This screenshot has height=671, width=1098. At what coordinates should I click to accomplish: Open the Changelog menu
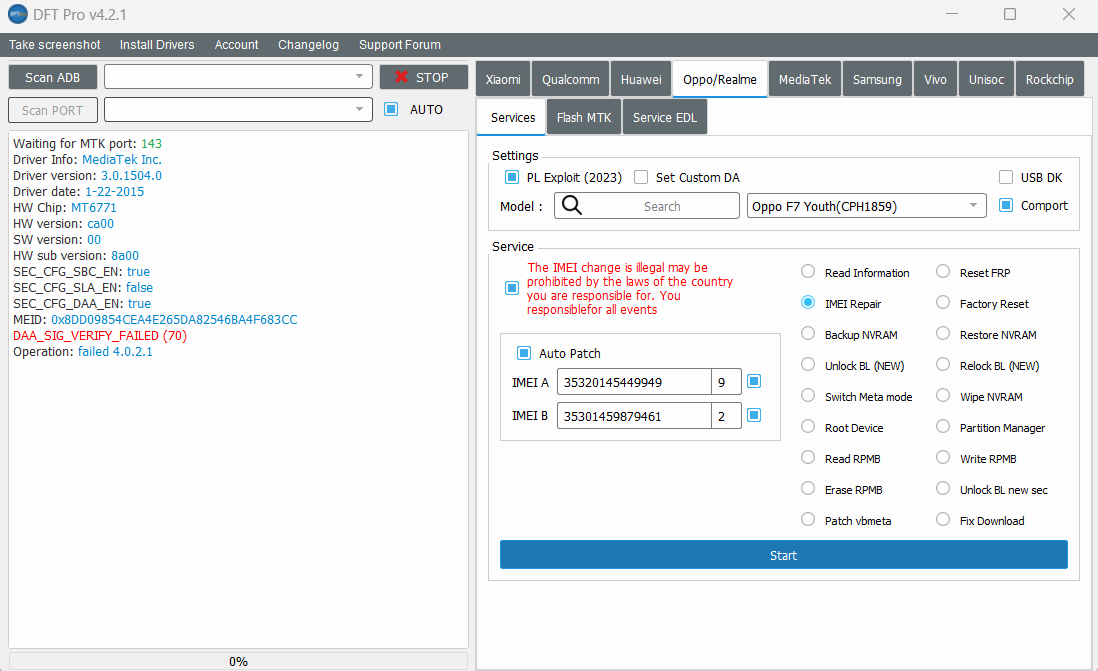(308, 45)
